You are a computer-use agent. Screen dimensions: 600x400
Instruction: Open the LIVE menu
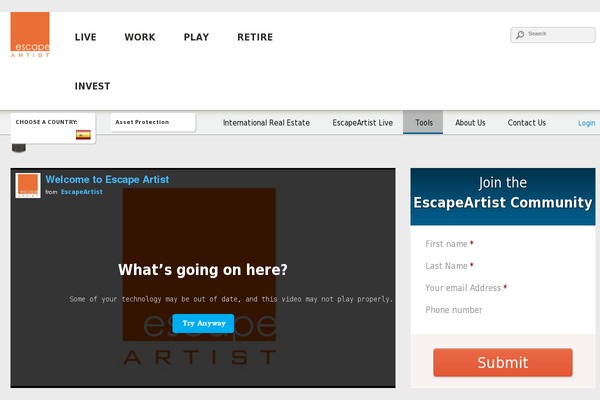tap(86, 37)
